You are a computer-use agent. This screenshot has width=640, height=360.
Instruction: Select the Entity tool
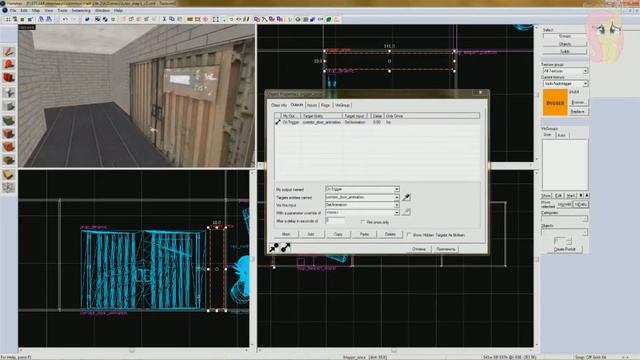click(9, 93)
